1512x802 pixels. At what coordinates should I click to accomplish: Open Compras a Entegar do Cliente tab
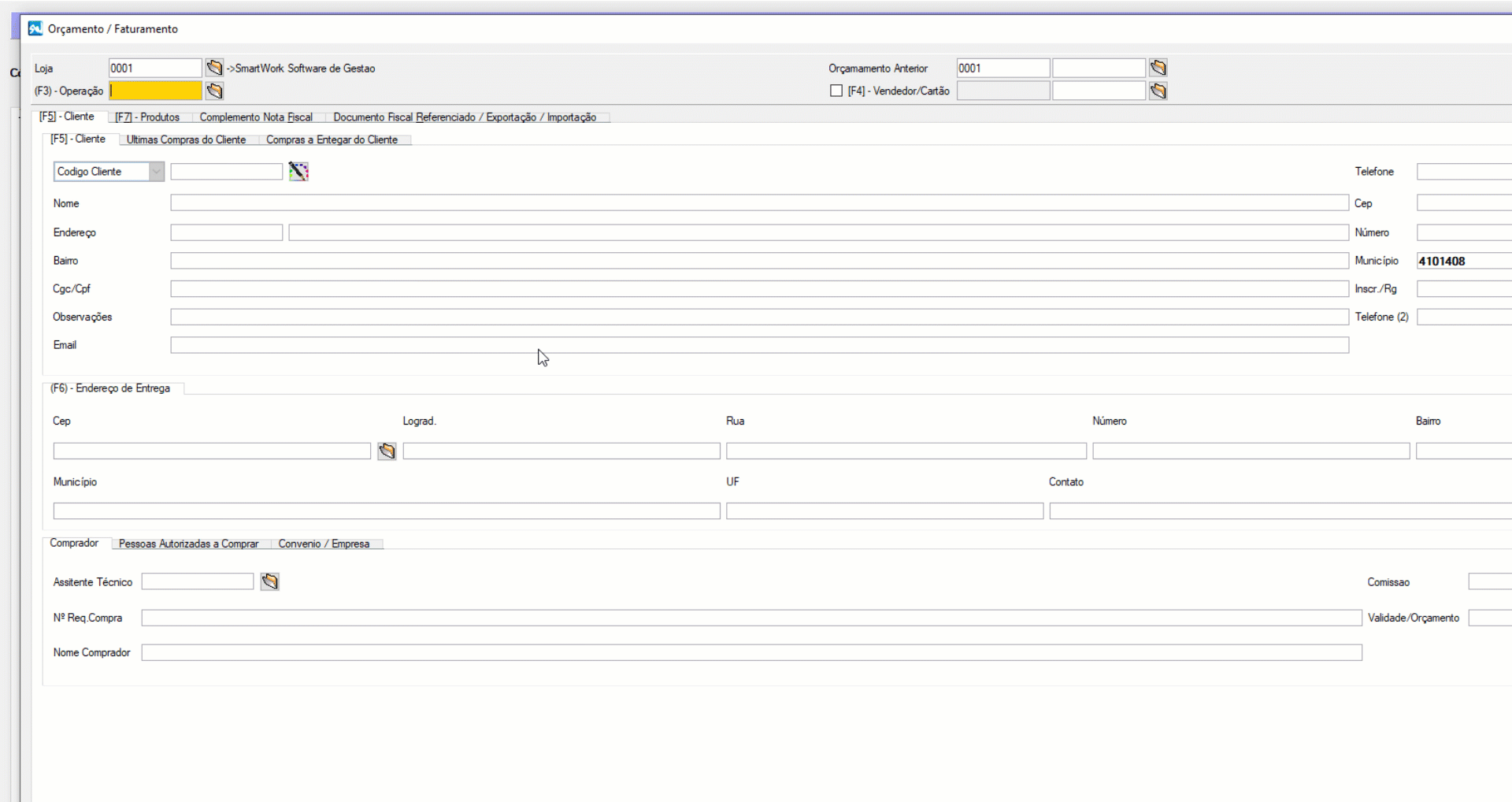(332, 139)
